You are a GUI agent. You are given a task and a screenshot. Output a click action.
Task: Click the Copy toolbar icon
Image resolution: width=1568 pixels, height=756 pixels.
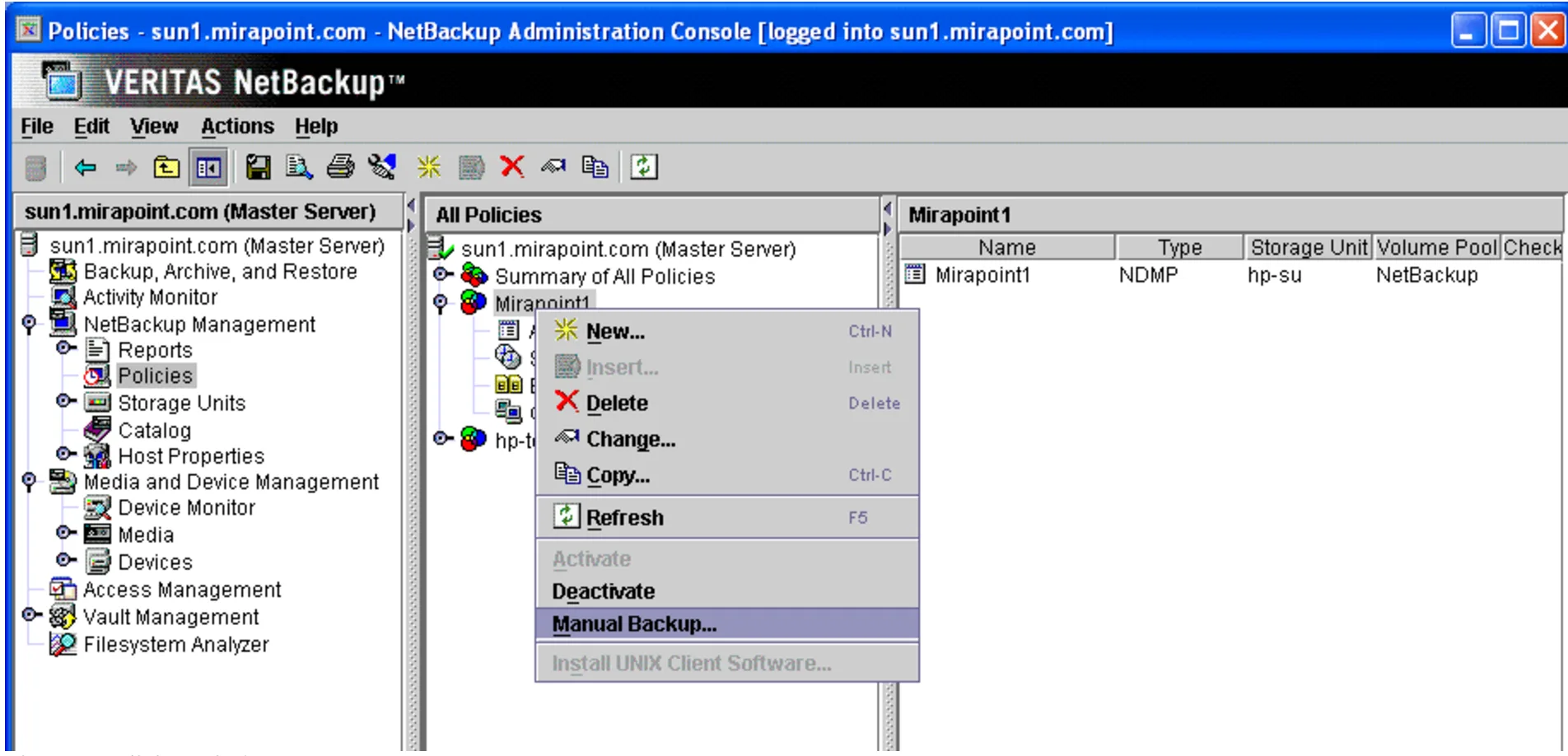point(595,167)
